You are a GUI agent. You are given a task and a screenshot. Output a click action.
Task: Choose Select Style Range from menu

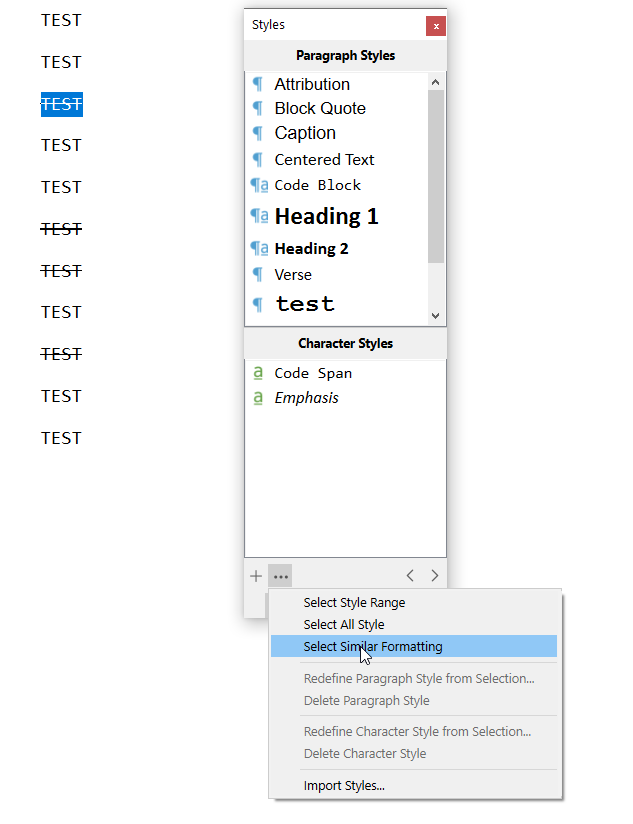tap(354, 603)
